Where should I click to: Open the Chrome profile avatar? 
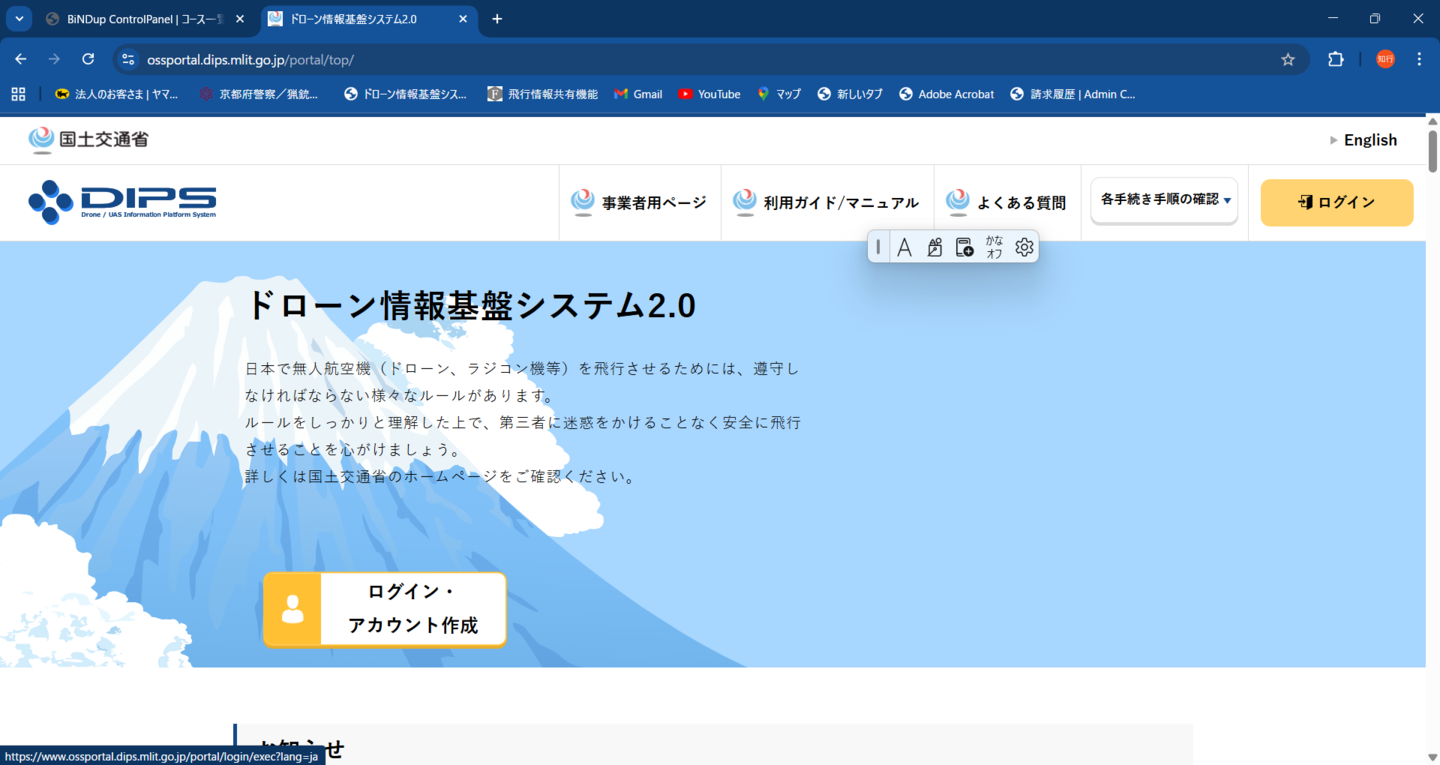click(x=1385, y=59)
